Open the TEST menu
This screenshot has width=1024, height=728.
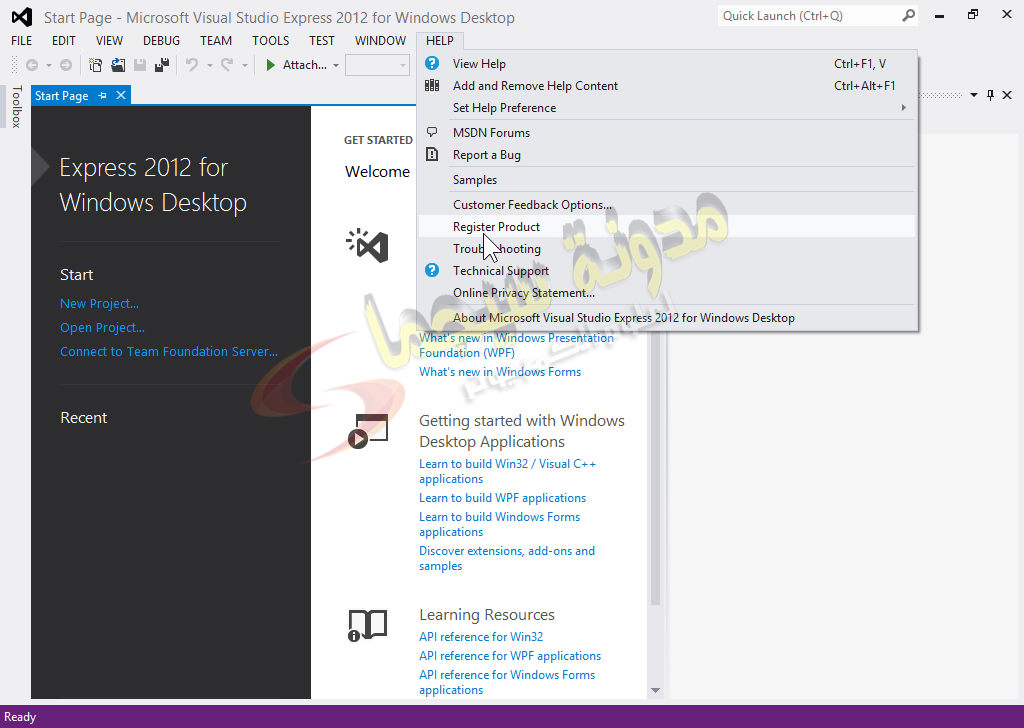(321, 40)
